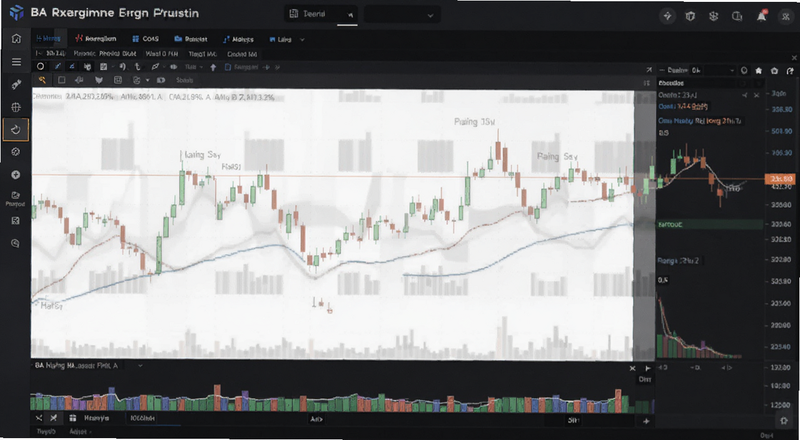Open the user avatar in header
800x440 pixels.
785,16
